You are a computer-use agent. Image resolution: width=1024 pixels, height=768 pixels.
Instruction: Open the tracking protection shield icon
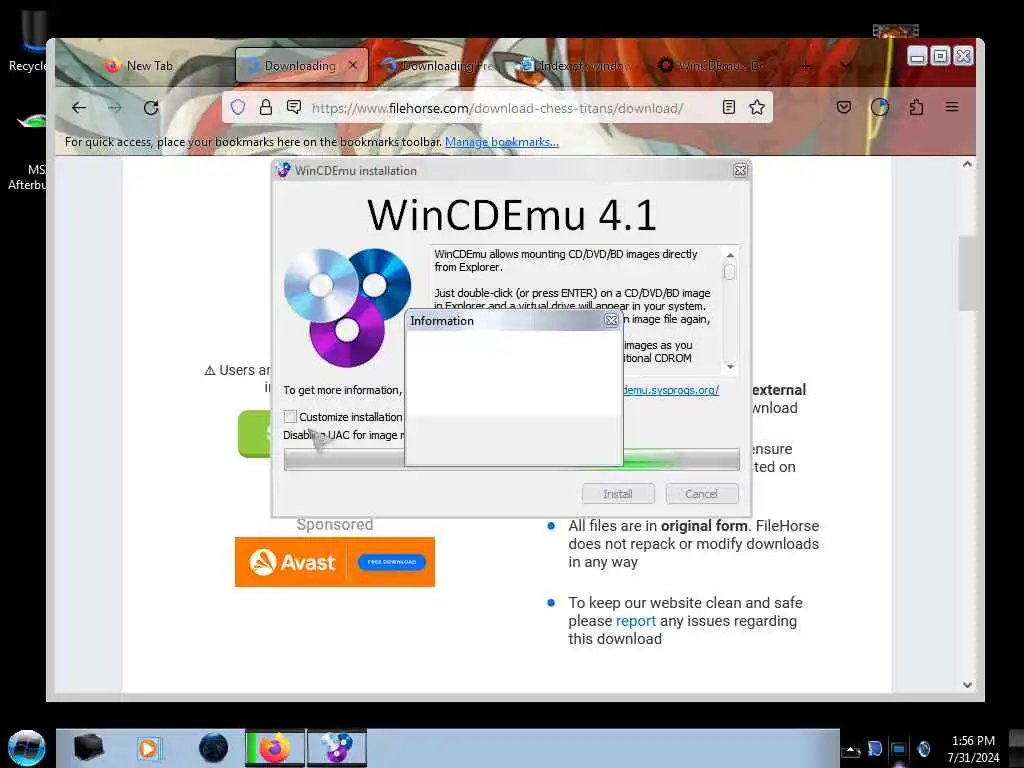[x=238, y=107]
